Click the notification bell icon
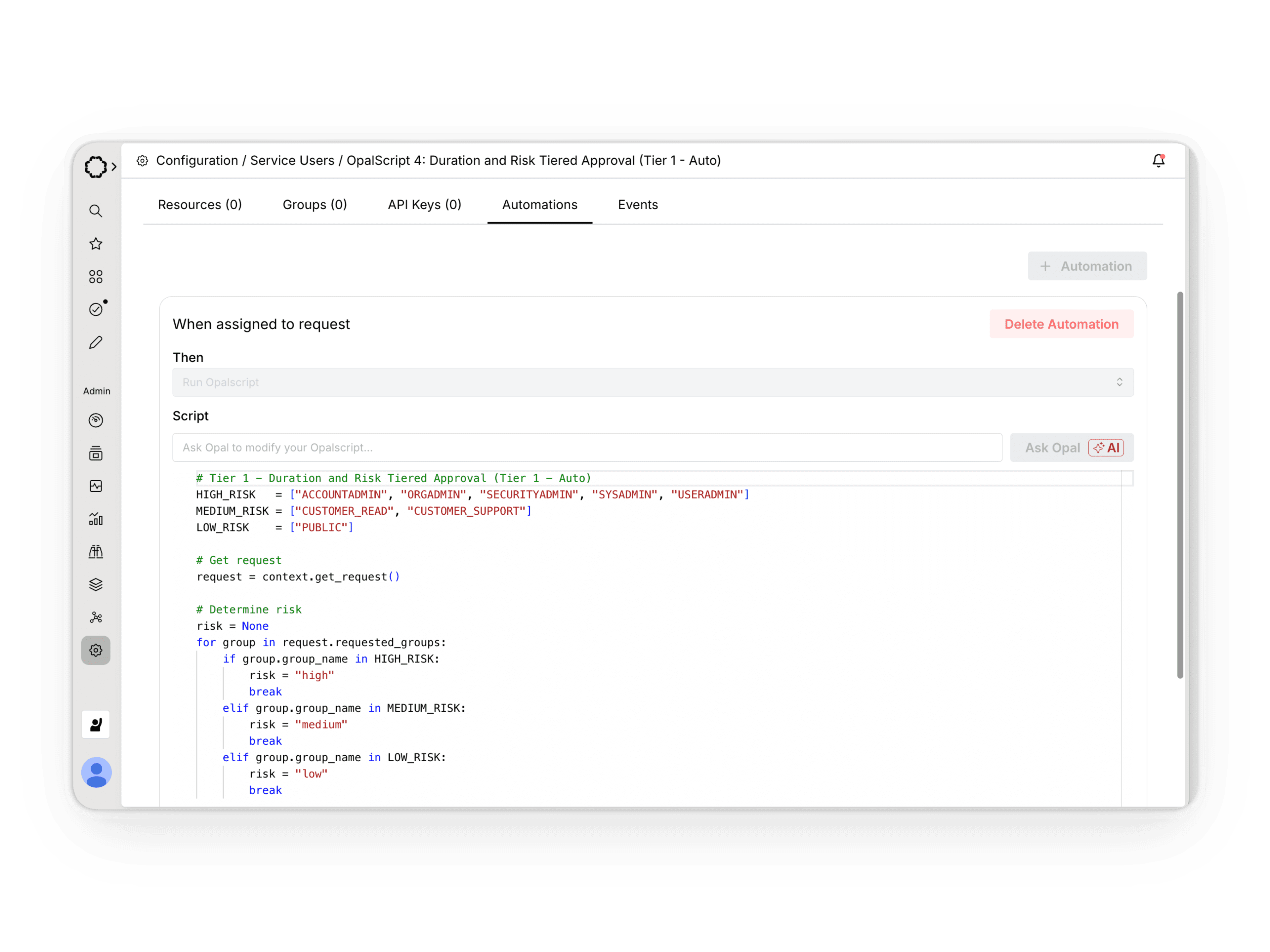This screenshot has height=952, width=1270. coord(1158,161)
